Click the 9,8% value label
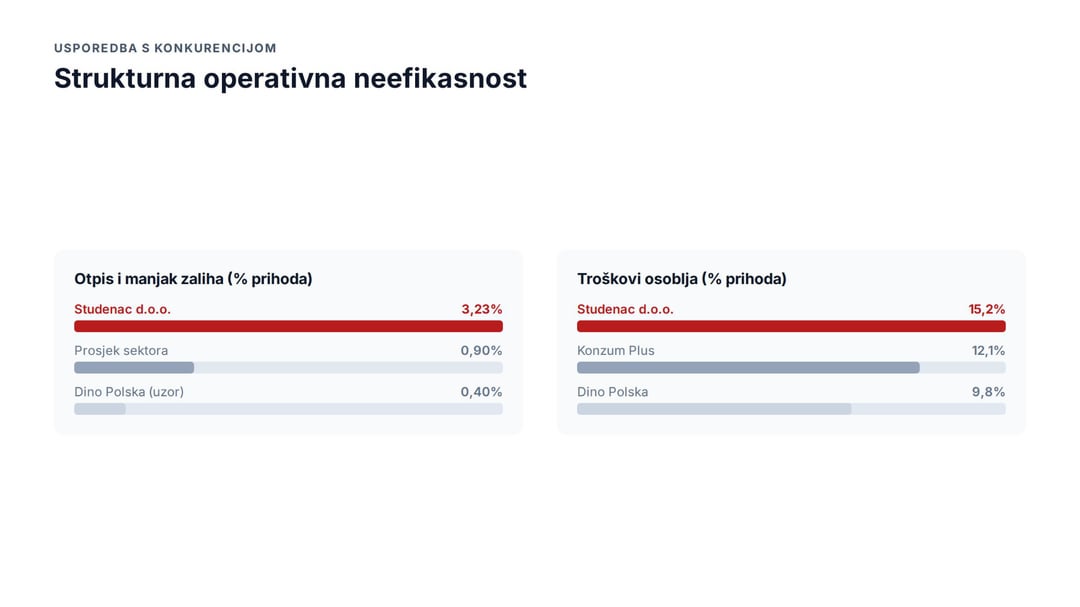Viewport: 1080px width, 607px height. pos(988,392)
